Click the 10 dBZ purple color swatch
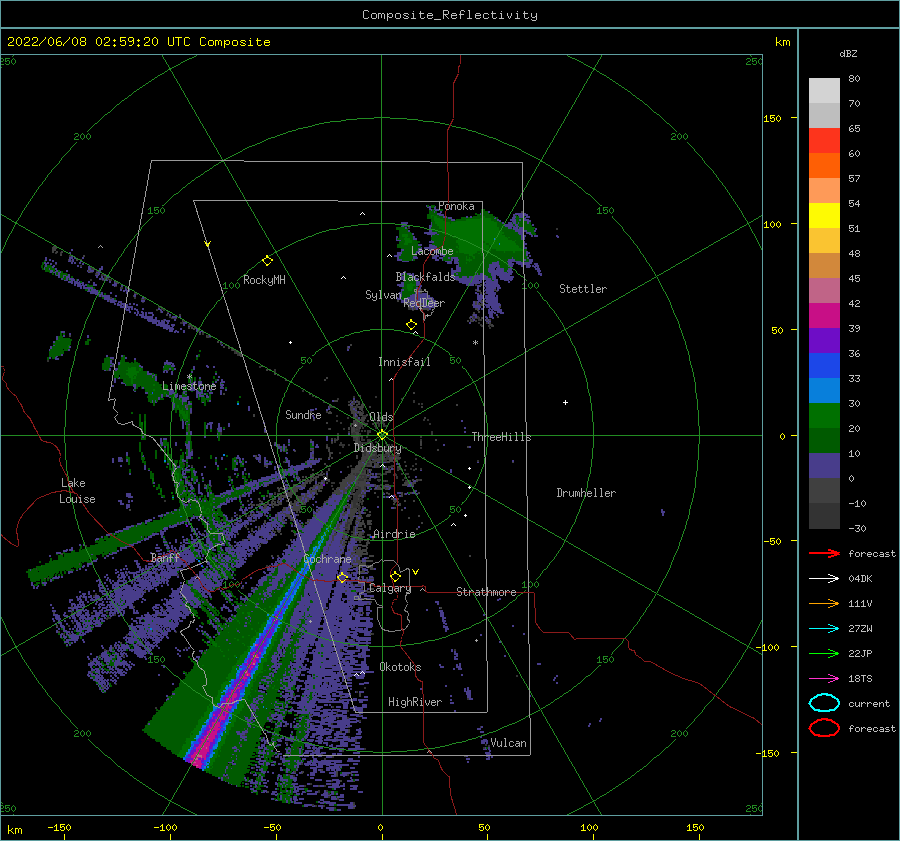This screenshot has height=841, width=900. click(x=824, y=466)
